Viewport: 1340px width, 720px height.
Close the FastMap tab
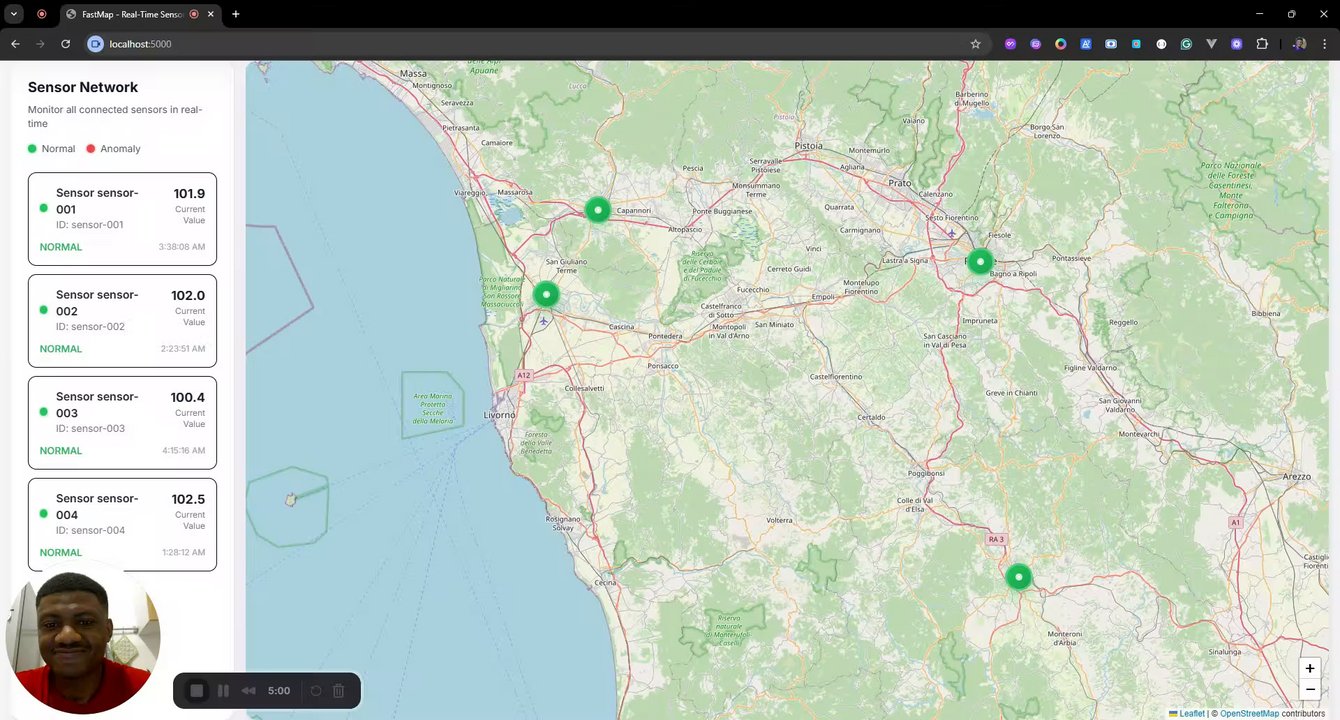[x=210, y=14]
